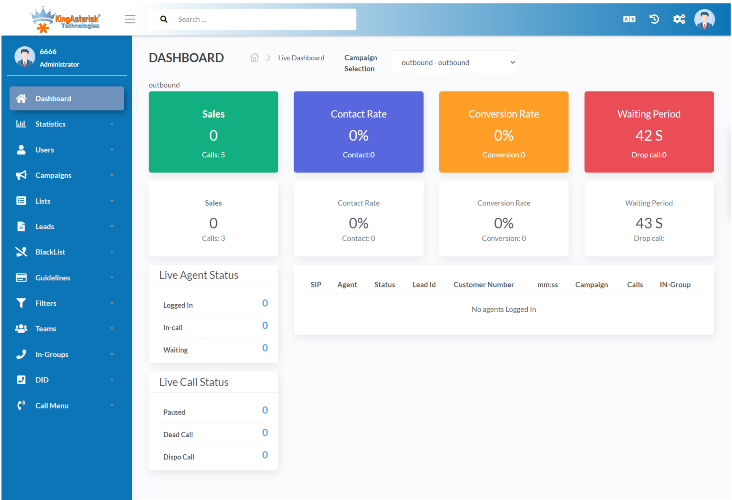Image resolution: width=732 pixels, height=500 pixels.
Task: Click the Live Dashboard breadcrumb link
Action: coord(301,58)
